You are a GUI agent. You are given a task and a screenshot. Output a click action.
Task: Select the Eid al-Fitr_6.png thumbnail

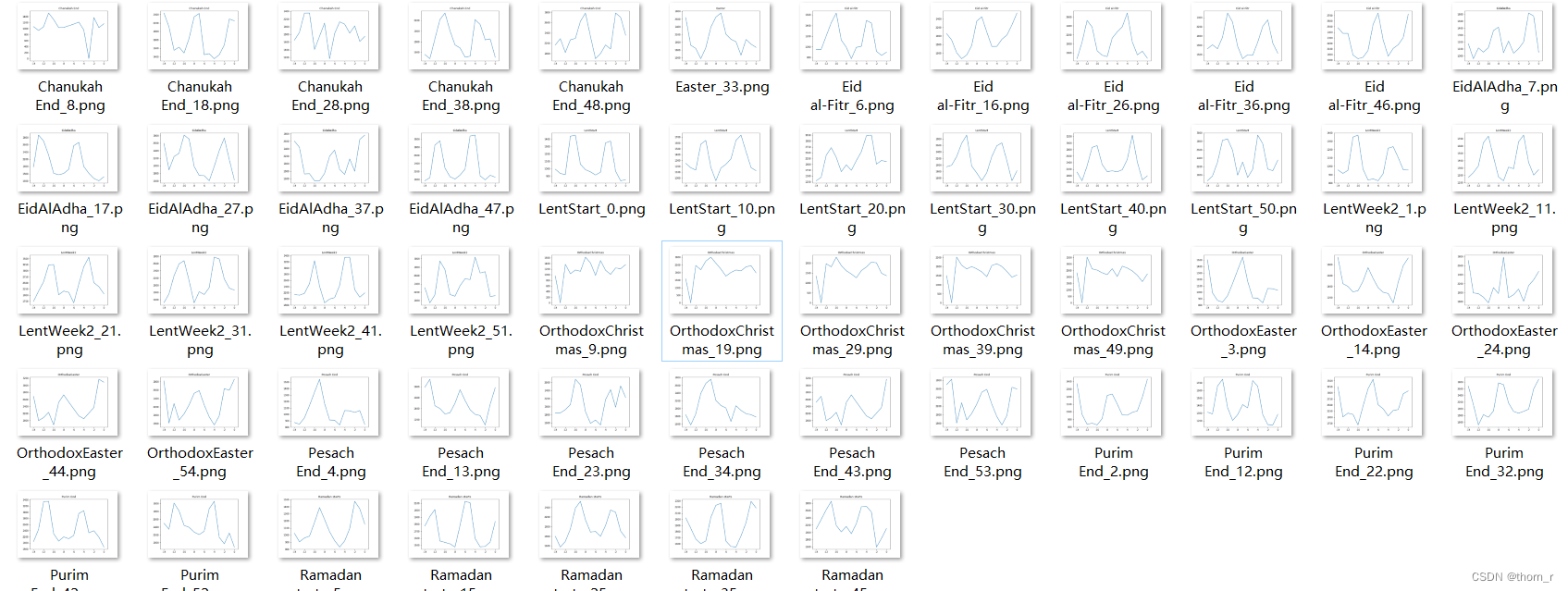tap(851, 37)
